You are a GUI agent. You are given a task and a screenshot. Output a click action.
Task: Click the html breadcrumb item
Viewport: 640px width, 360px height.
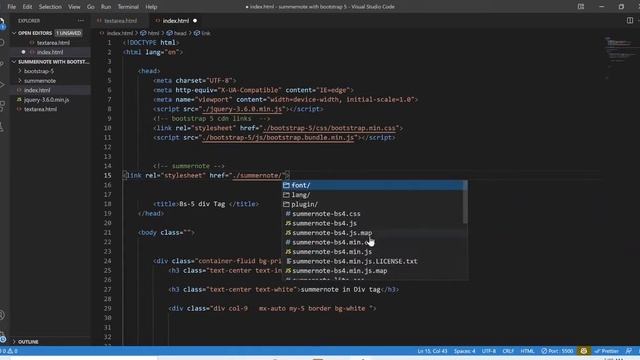(x=153, y=33)
